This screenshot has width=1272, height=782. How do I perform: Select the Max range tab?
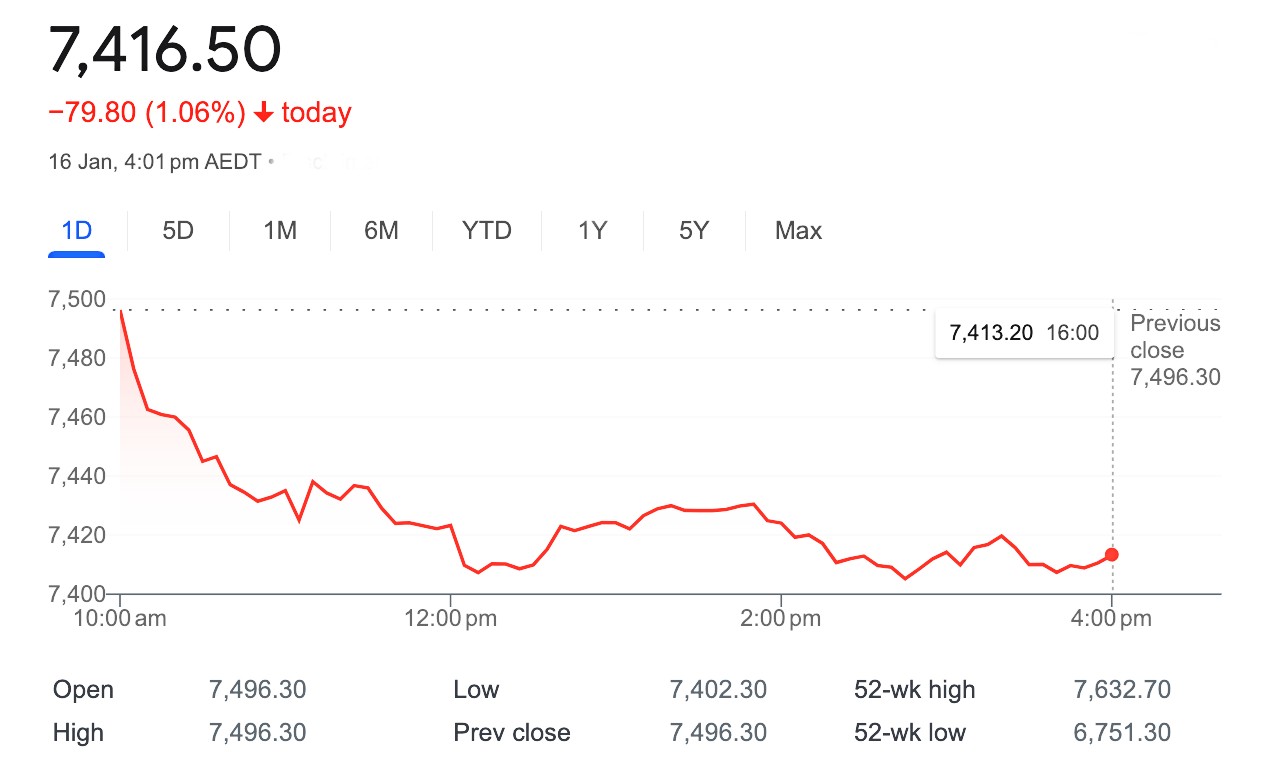click(798, 231)
